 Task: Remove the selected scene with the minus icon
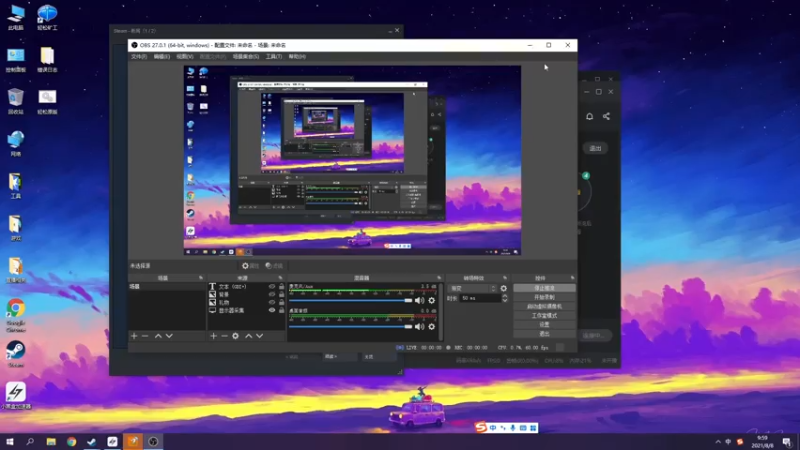145,336
